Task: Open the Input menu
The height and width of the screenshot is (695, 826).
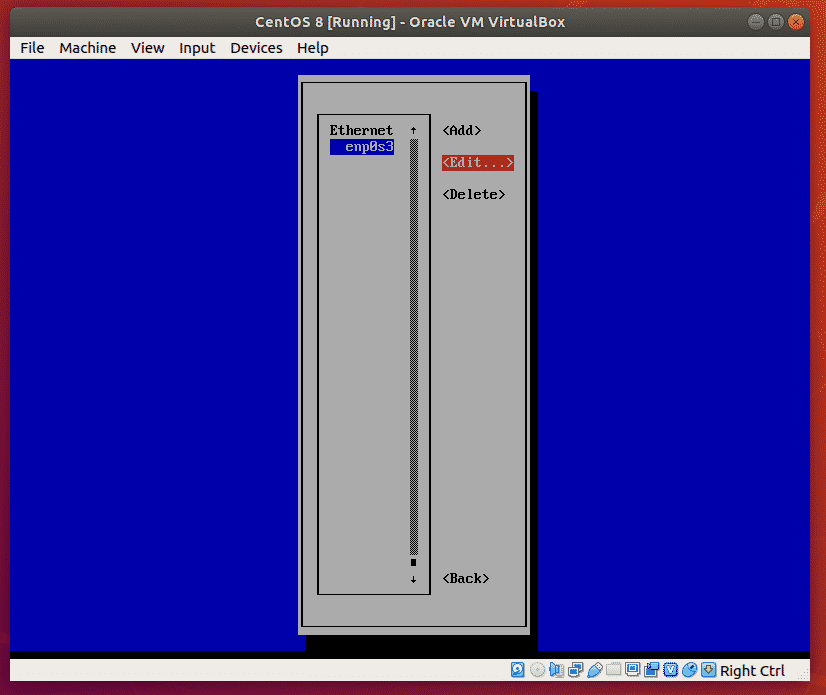Action: 197,48
